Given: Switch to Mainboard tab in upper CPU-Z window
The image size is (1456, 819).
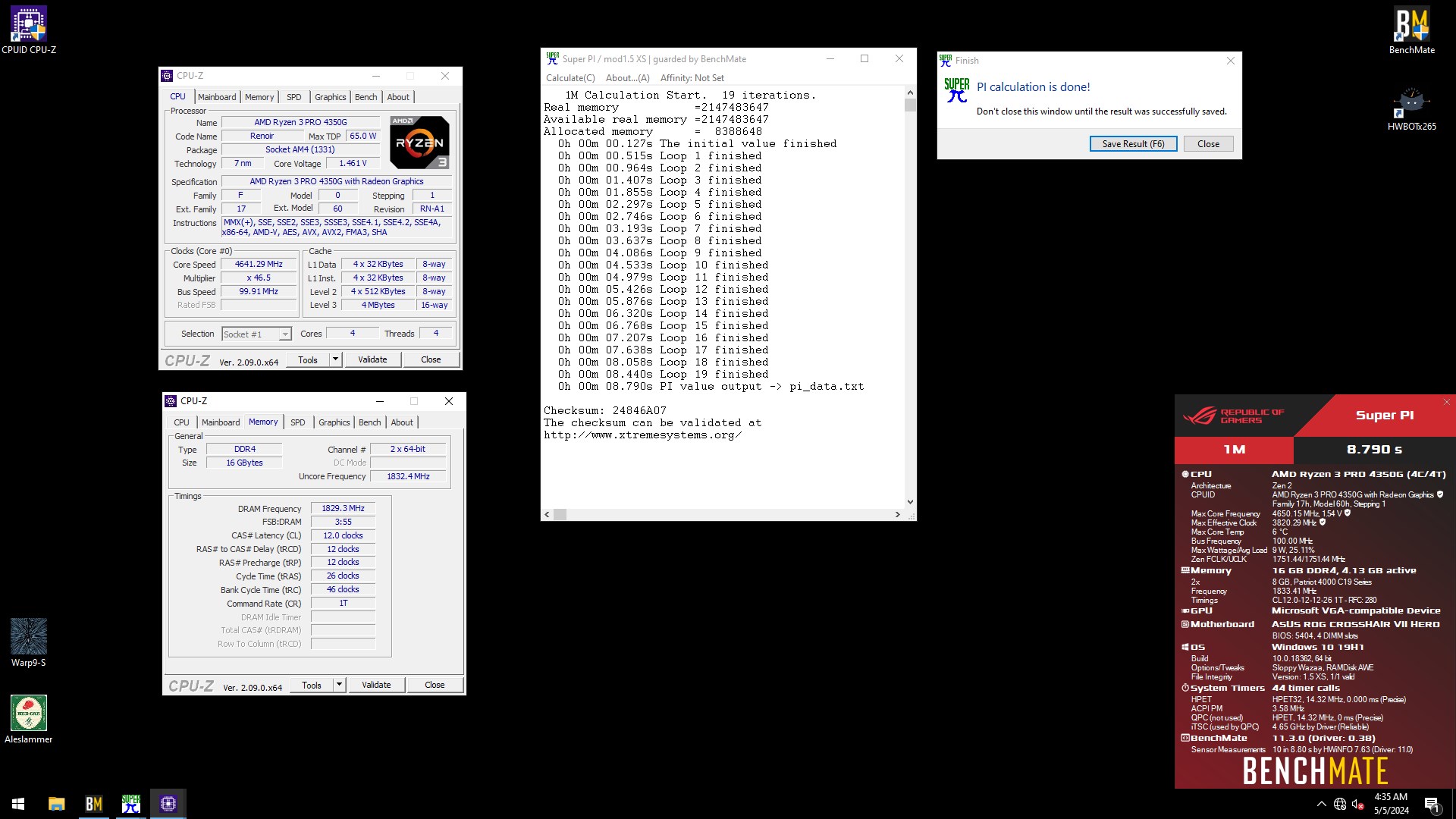Looking at the screenshot, I should (x=217, y=97).
